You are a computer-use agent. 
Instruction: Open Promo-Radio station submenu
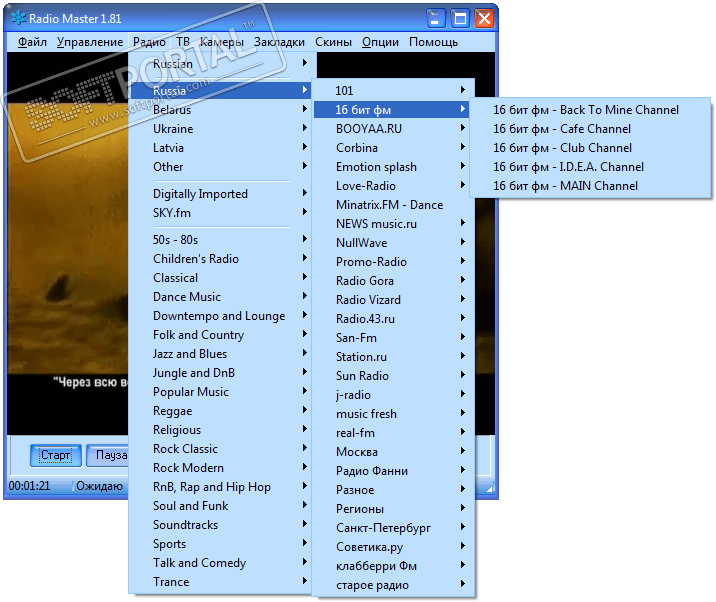394,262
